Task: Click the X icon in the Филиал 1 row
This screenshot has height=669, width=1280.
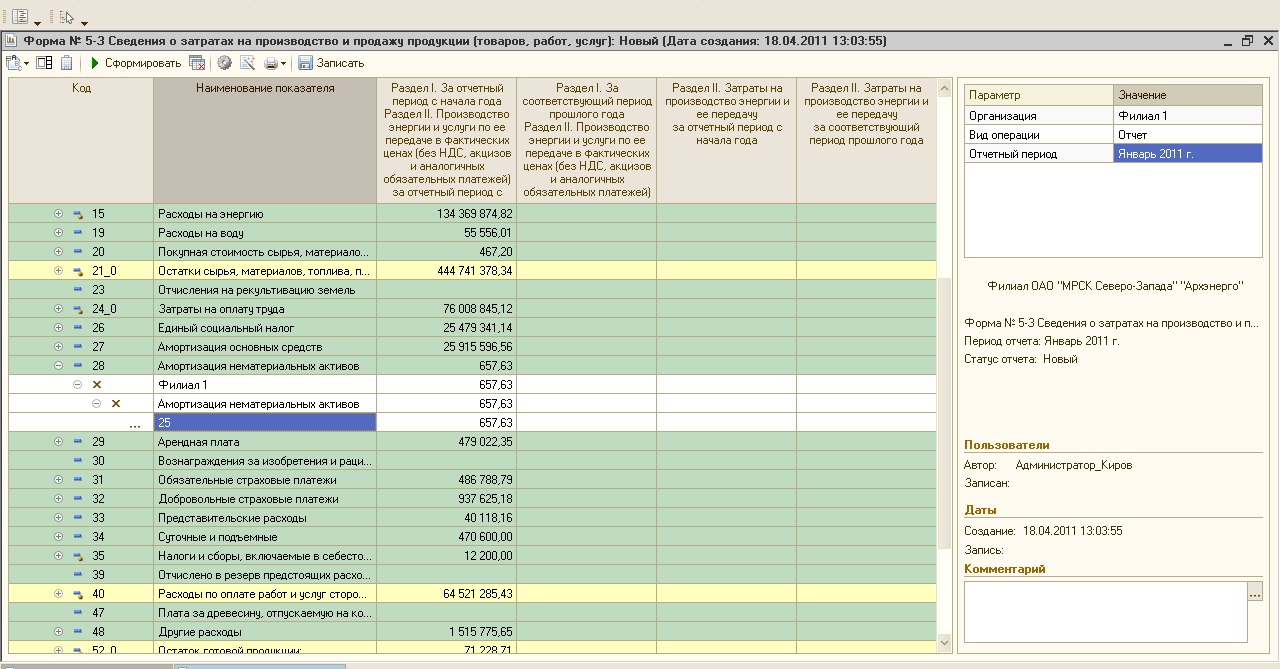Action: [97, 385]
